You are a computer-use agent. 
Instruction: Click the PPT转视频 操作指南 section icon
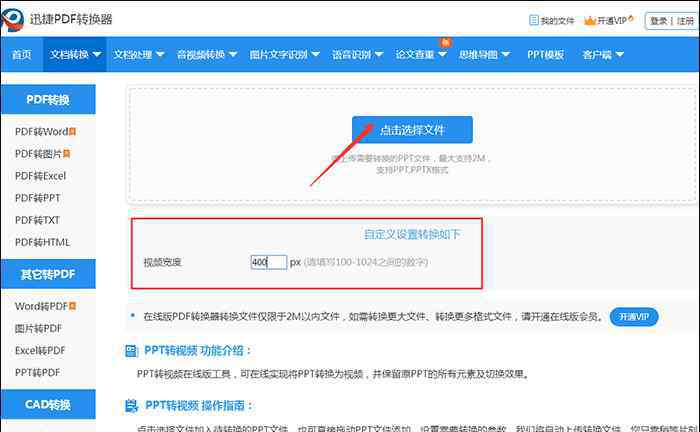click(x=131, y=406)
